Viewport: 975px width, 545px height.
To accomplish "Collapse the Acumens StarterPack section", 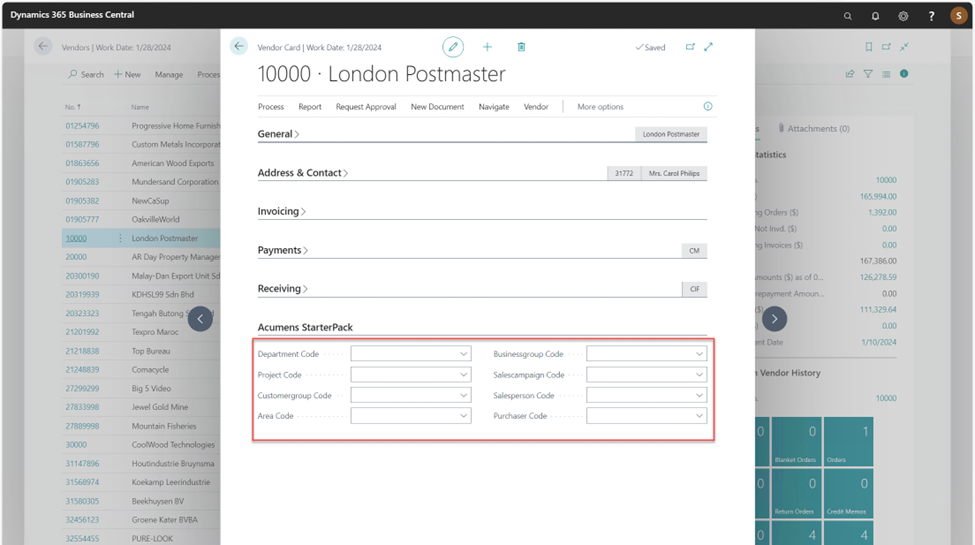I will pos(305,327).
